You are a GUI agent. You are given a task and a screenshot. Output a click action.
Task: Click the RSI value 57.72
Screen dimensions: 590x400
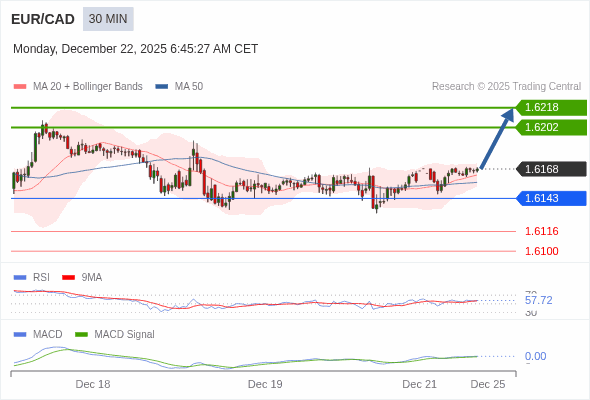[538, 300]
